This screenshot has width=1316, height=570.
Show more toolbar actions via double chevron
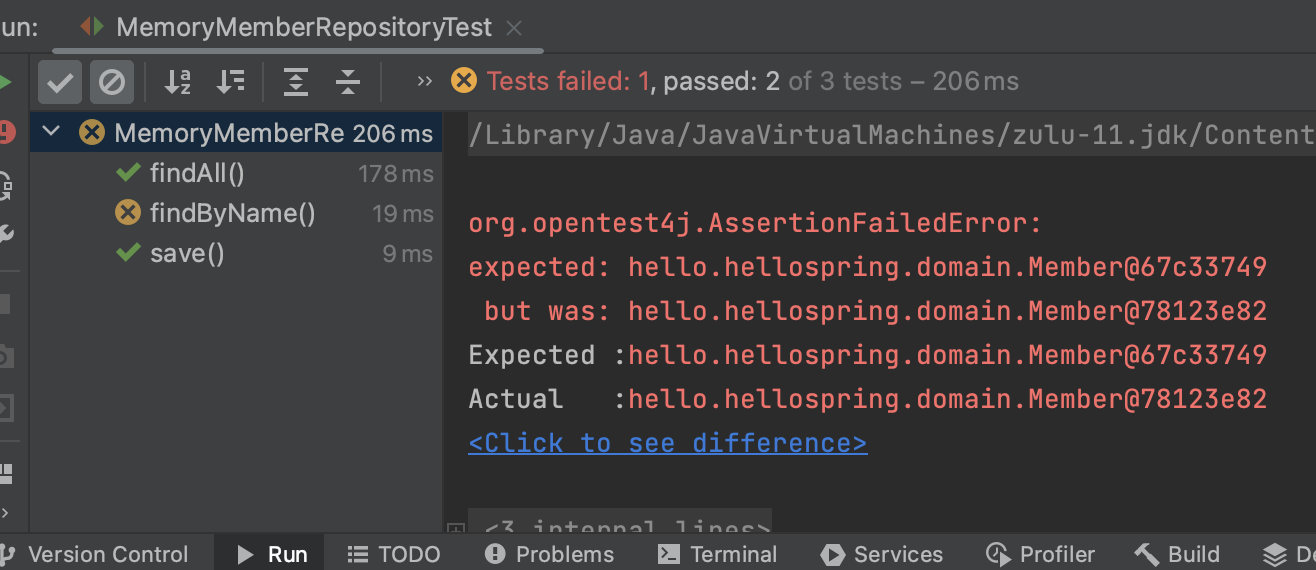424,82
